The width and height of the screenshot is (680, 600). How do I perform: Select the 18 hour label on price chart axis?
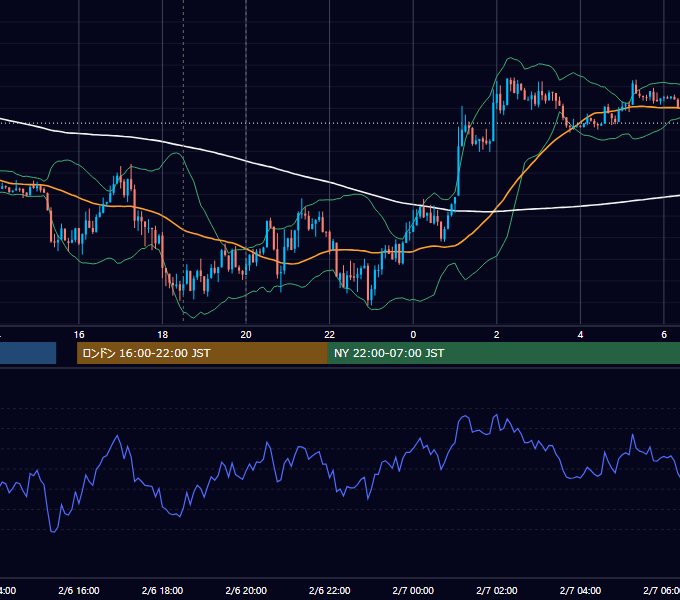(x=162, y=335)
